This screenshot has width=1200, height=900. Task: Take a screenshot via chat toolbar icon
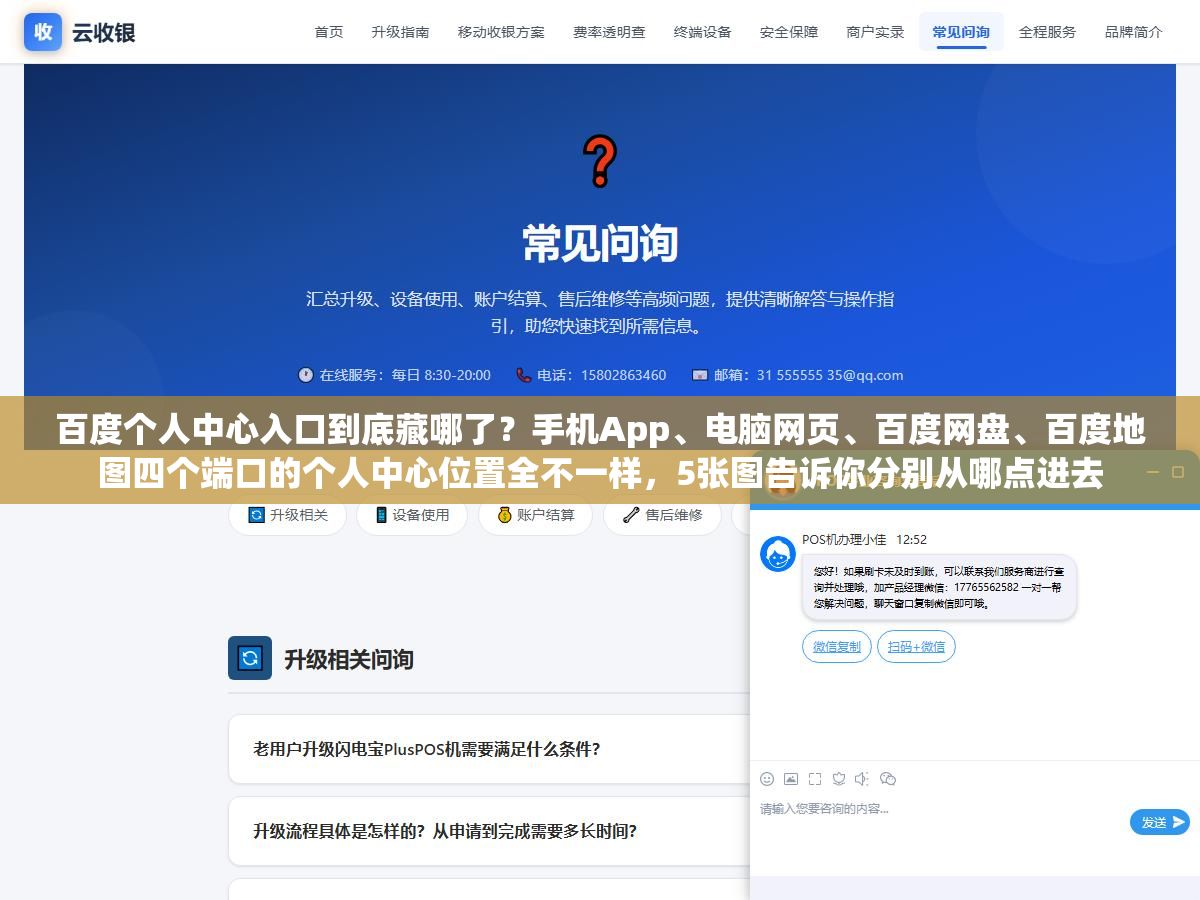[x=815, y=779]
